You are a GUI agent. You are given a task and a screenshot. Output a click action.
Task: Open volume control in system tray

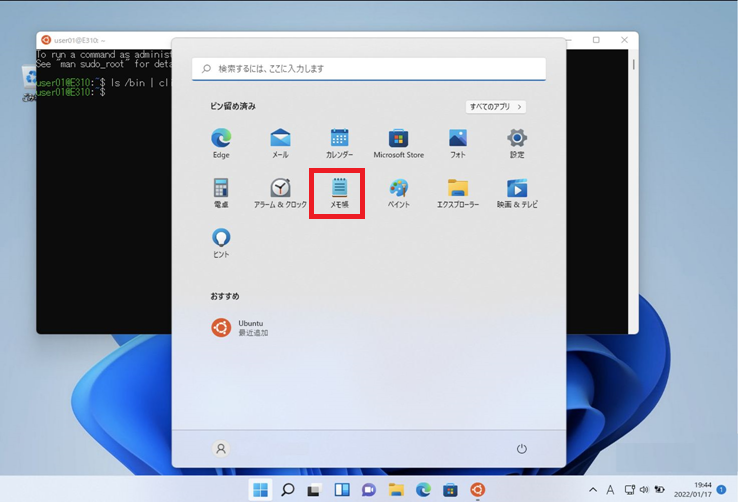pyautogui.click(x=644, y=490)
